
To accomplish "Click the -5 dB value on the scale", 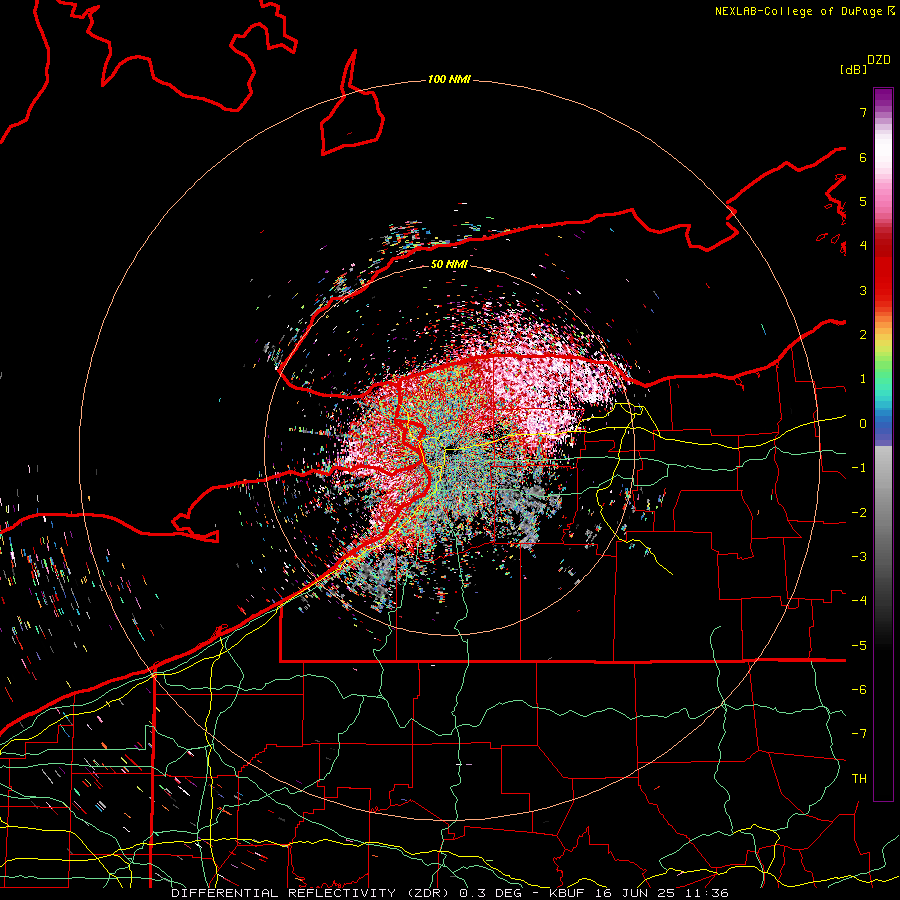I will (859, 646).
